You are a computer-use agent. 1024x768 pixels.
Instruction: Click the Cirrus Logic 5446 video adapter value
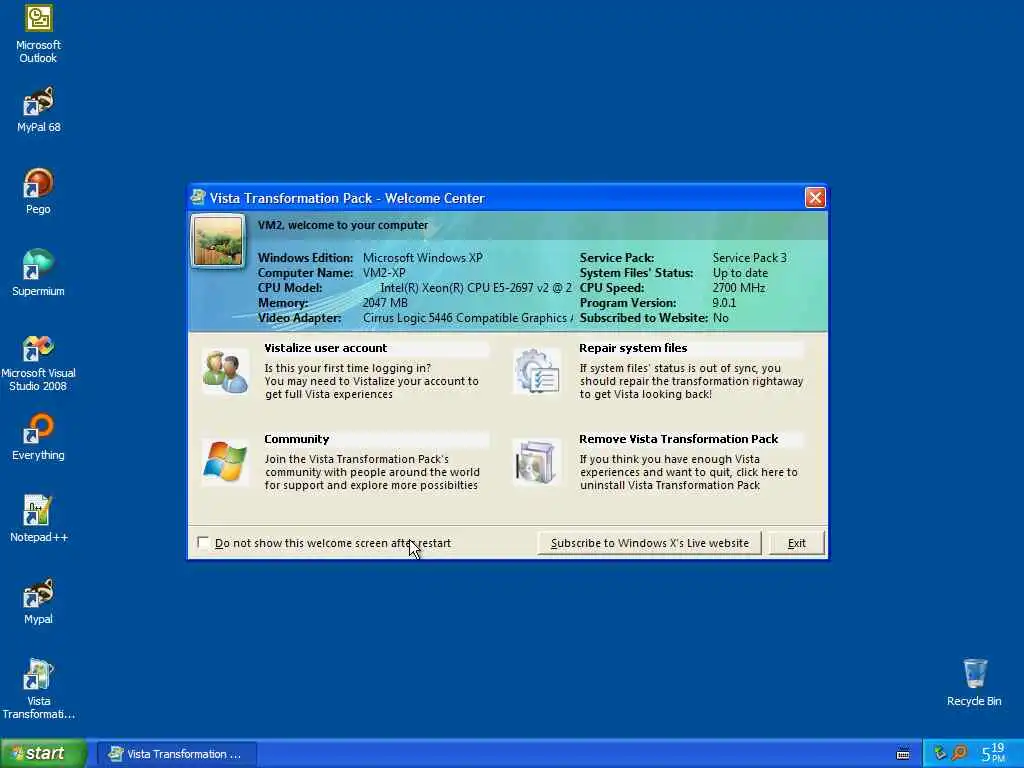[x=468, y=318]
